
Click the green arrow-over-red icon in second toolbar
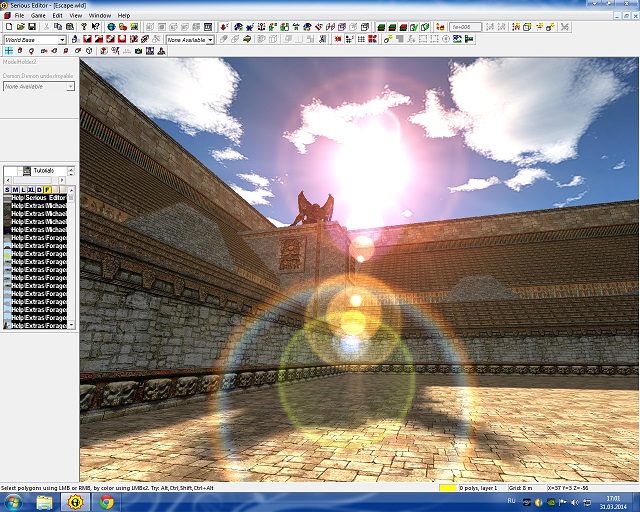(x=247, y=39)
